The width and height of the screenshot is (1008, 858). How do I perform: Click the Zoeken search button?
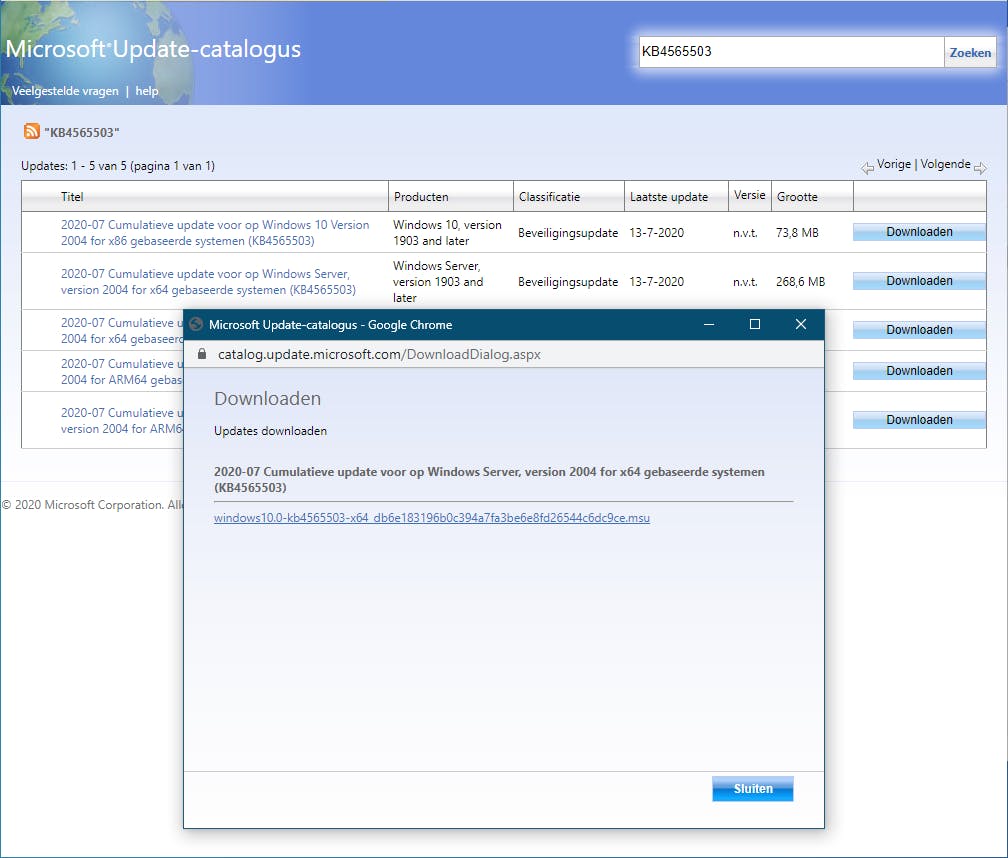[x=970, y=53]
